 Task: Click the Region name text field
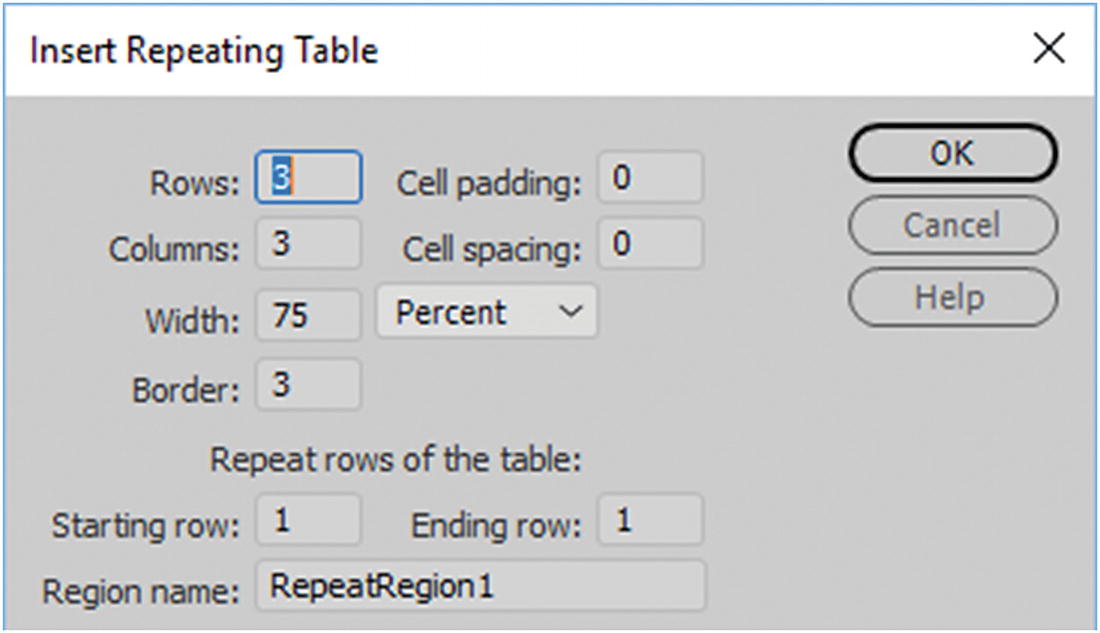(481, 586)
